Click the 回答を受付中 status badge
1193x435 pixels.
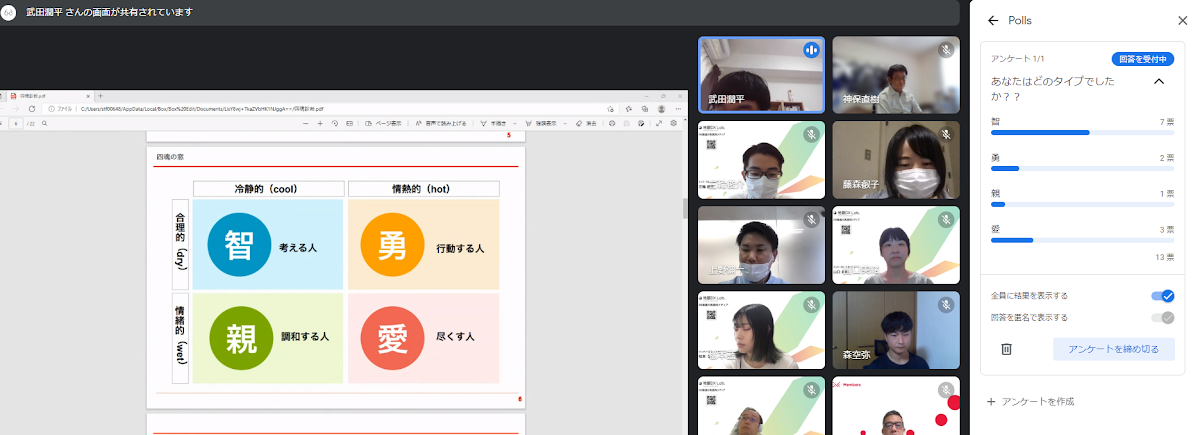tap(1143, 59)
